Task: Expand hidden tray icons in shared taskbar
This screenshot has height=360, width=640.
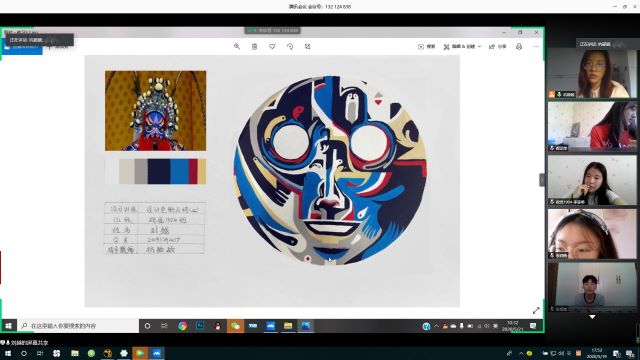Action: click(436, 326)
